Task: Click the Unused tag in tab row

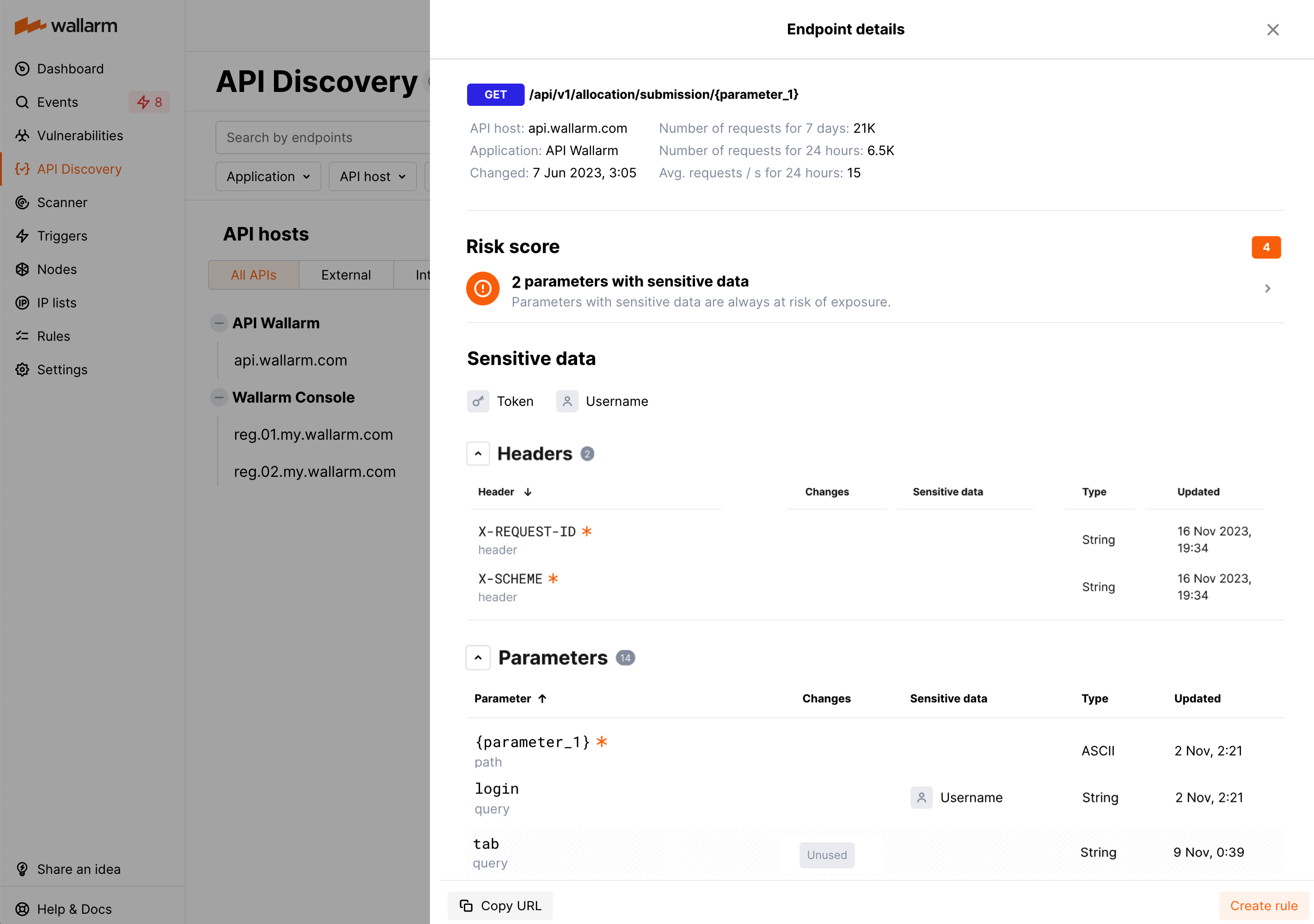Action: pos(827,855)
